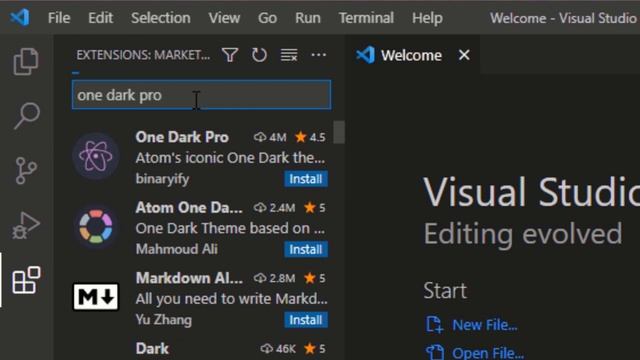The width and height of the screenshot is (640, 360).
Task: Open the Atom One Da... extension title
Action: (x=189, y=208)
